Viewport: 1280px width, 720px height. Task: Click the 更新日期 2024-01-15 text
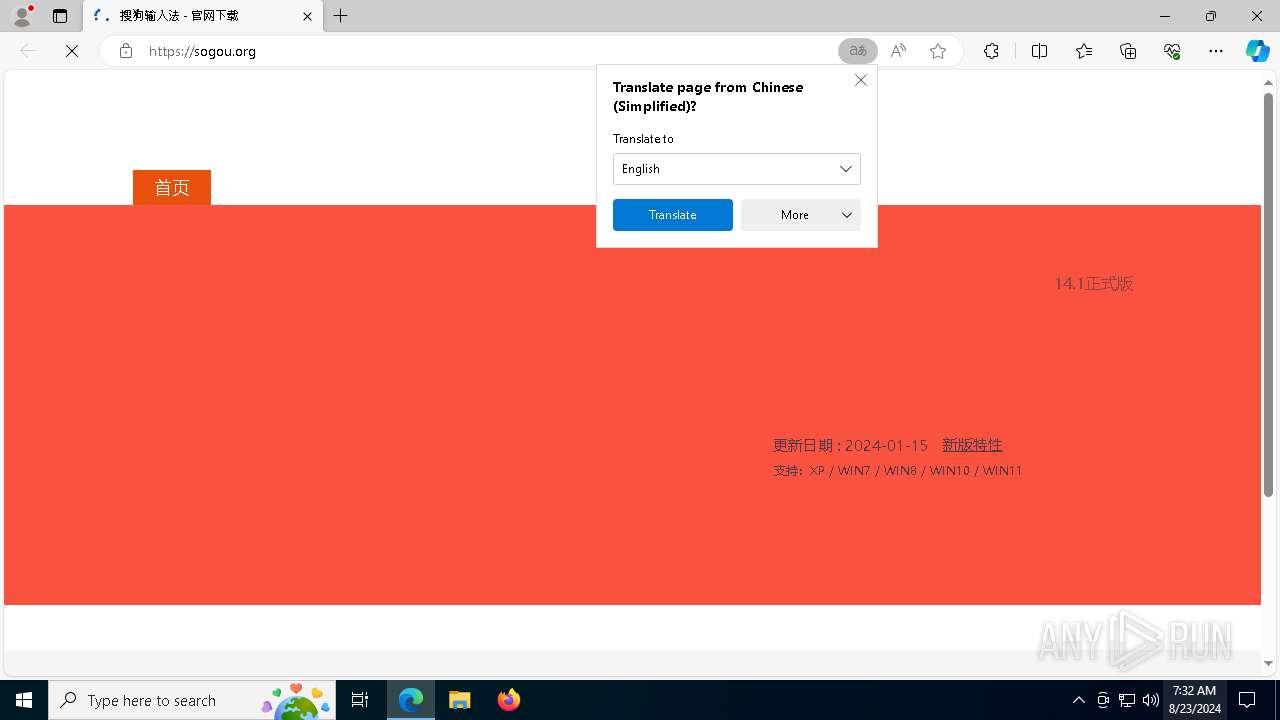click(850, 445)
